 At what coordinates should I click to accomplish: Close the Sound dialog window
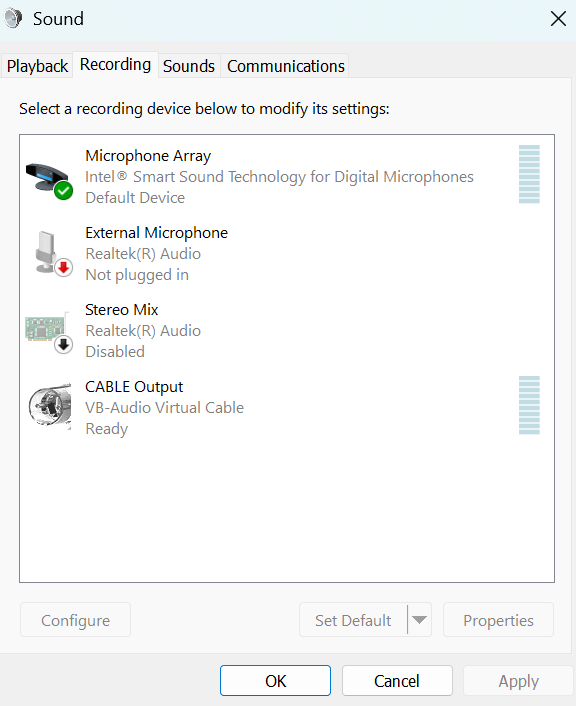(558, 19)
